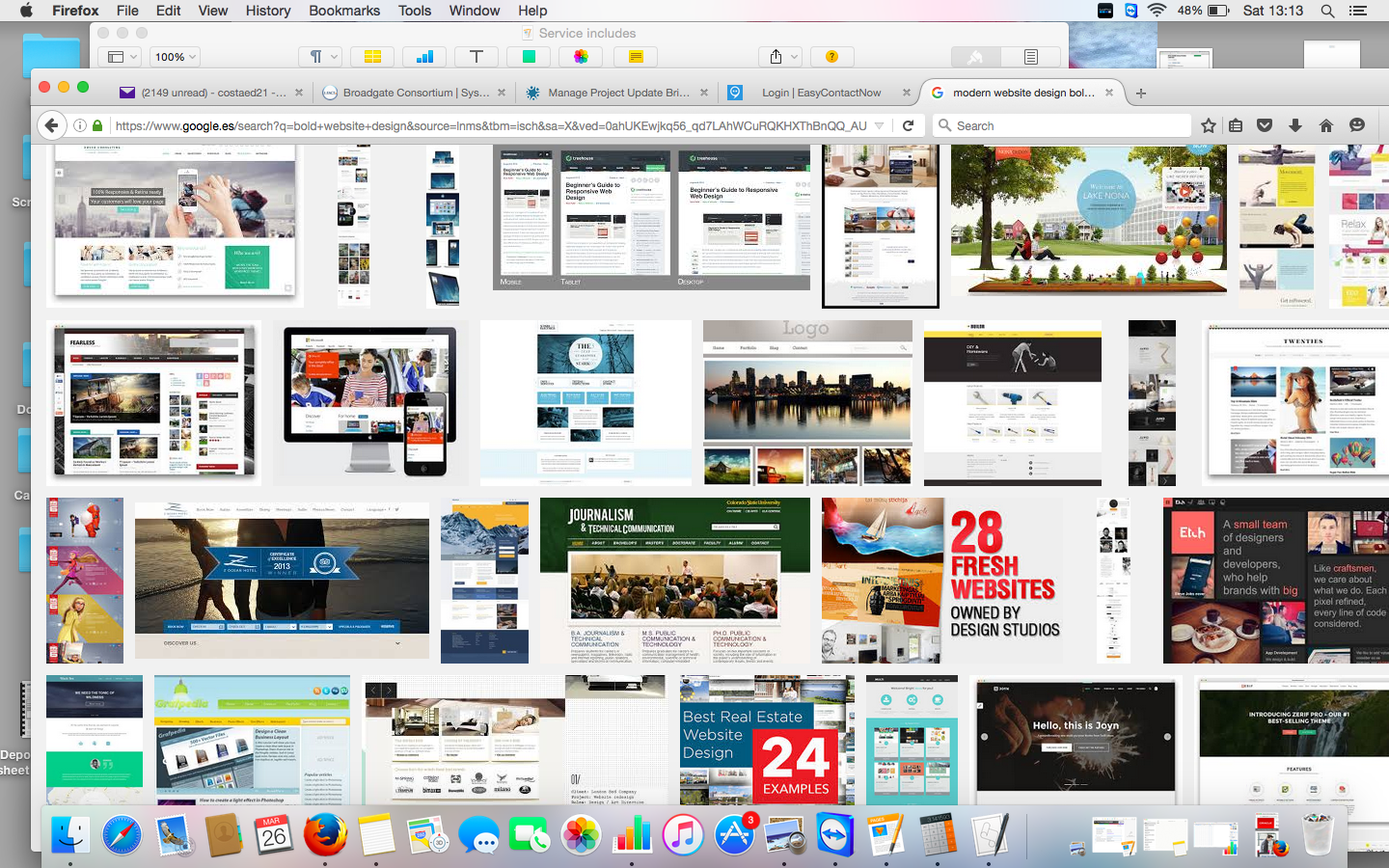Toggle the Pages Document sidebar button

(x=1030, y=57)
